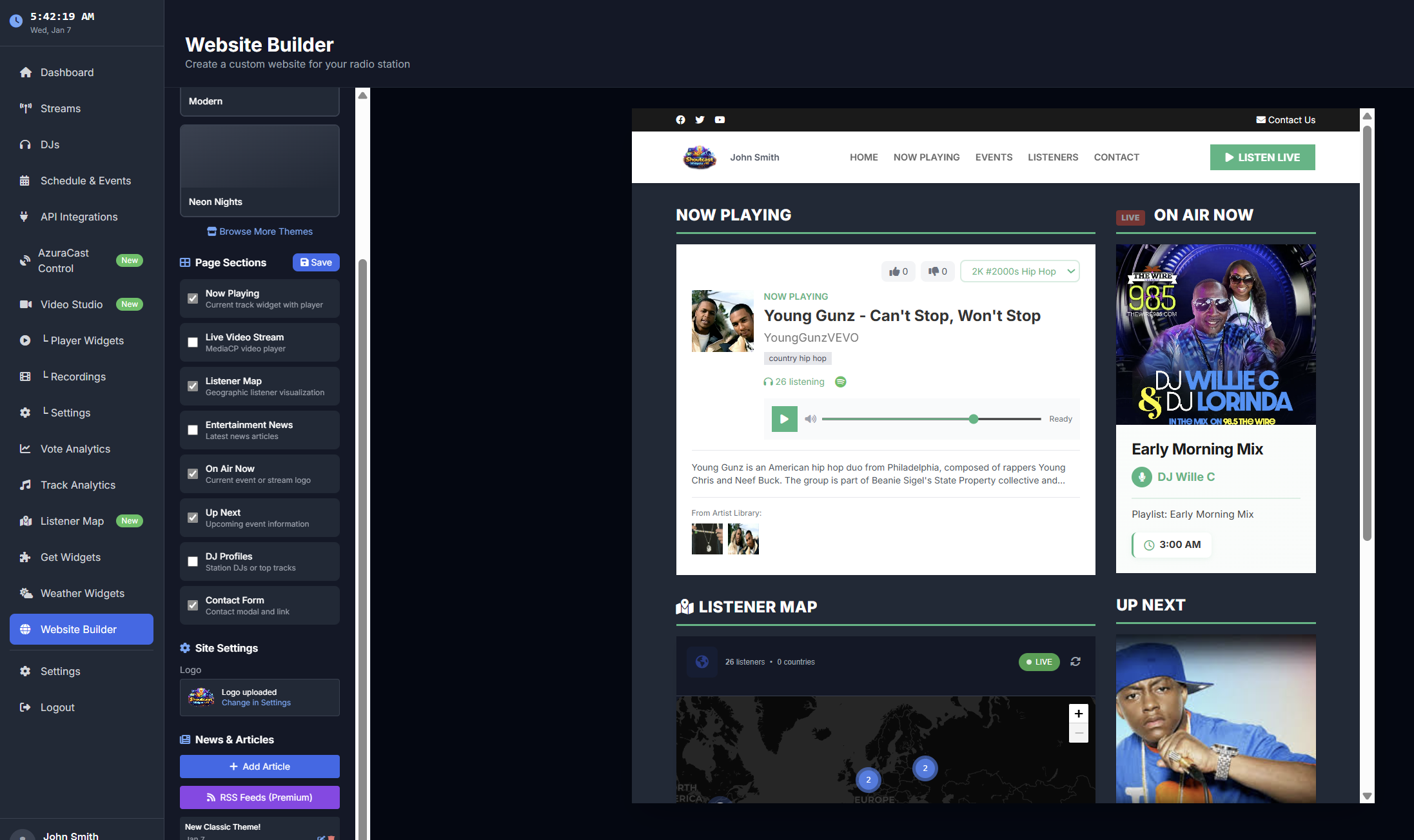Image resolution: width=1414 pixels, height=840 pixels.
Task: Adjust the player volume slider
Action: click(x=973, y=419)
